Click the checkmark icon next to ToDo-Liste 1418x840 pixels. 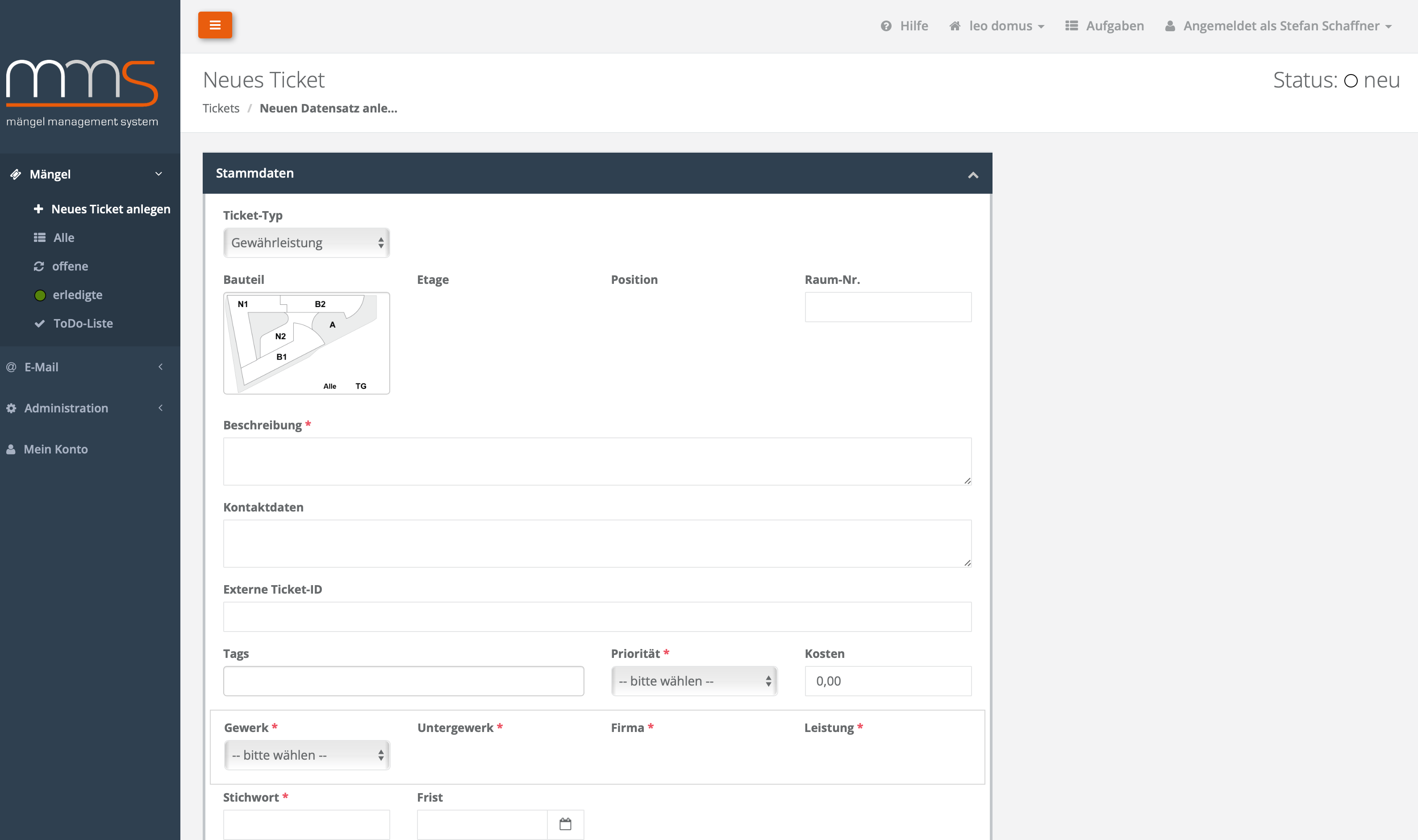coord(40,323)
